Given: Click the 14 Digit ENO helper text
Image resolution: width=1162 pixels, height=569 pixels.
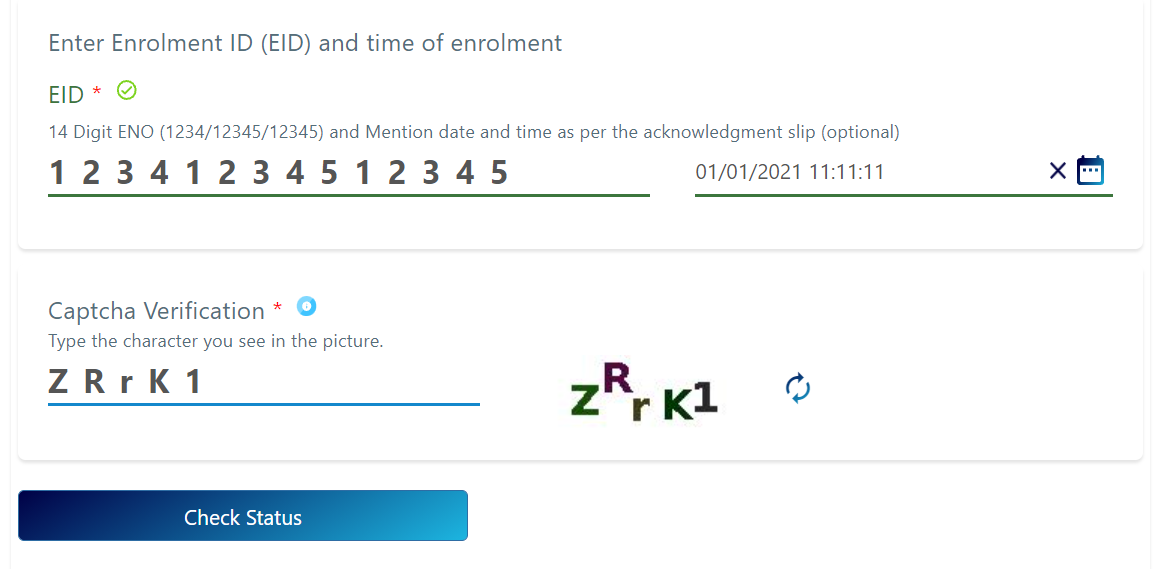Looking at the screenshot, I should click(x=474, y=132).
